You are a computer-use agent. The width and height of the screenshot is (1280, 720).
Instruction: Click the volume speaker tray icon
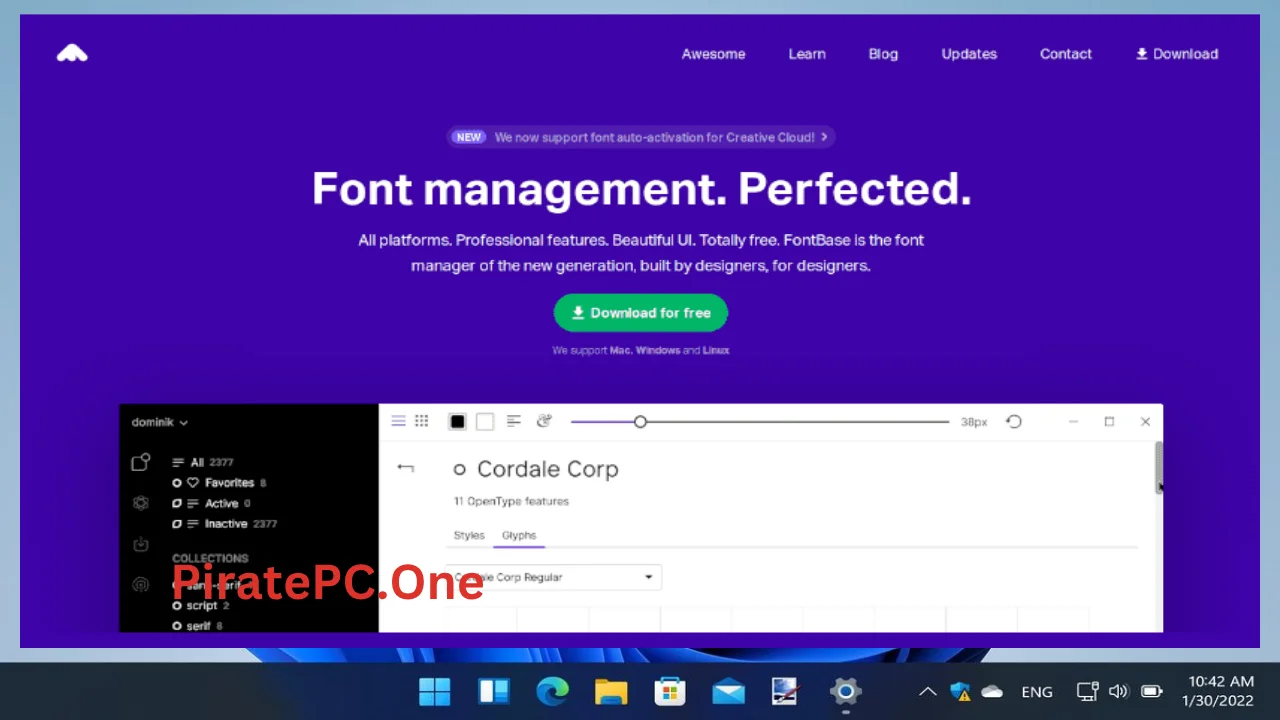pos(1119,691)
